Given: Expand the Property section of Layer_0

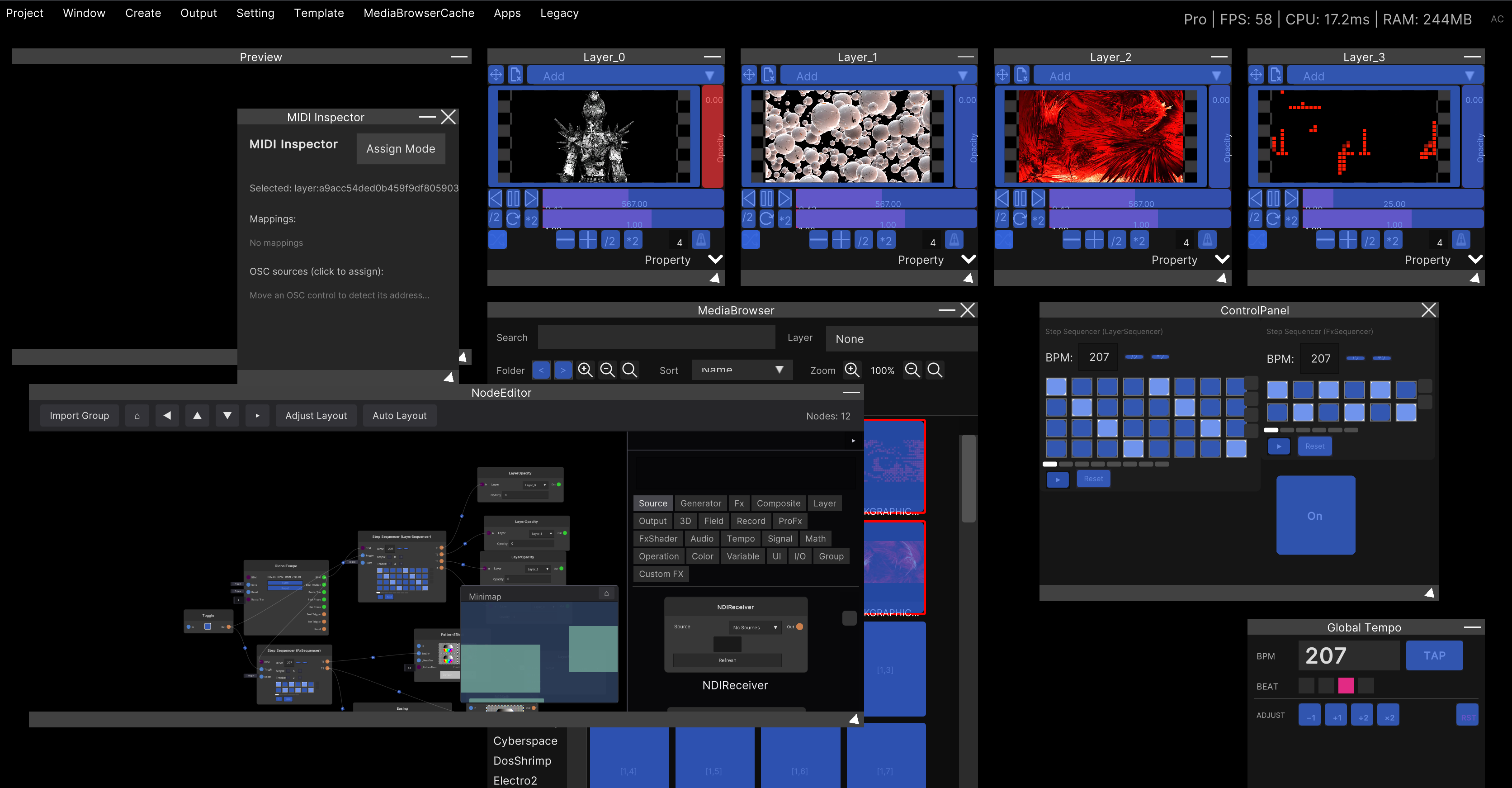Looking at the screenshot, I should tap(715, 260).
